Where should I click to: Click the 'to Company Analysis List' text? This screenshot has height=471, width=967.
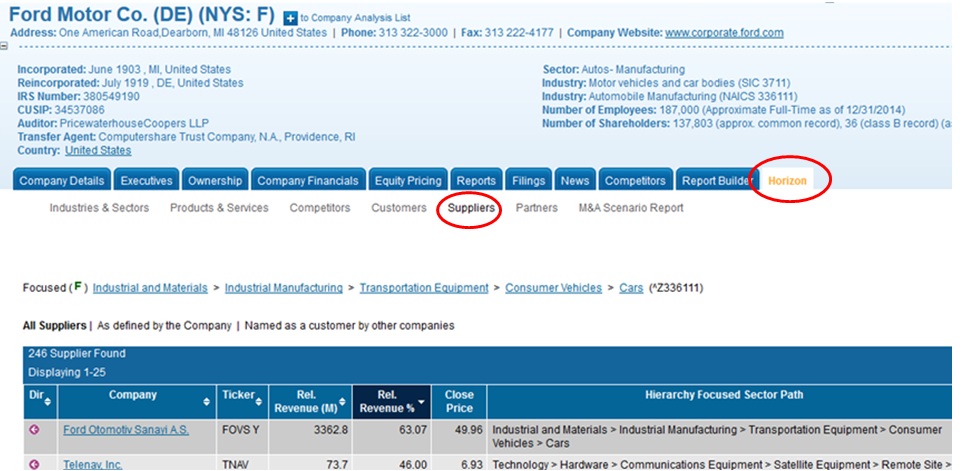[x=355, y=18]
